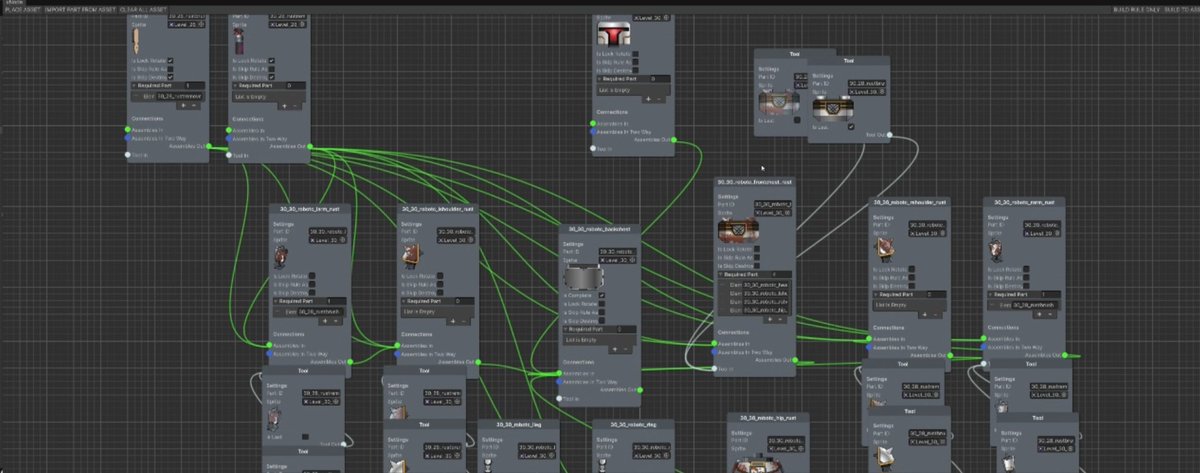Click the plus button in 30_30_robotic_backchest node

pos(615,349)
